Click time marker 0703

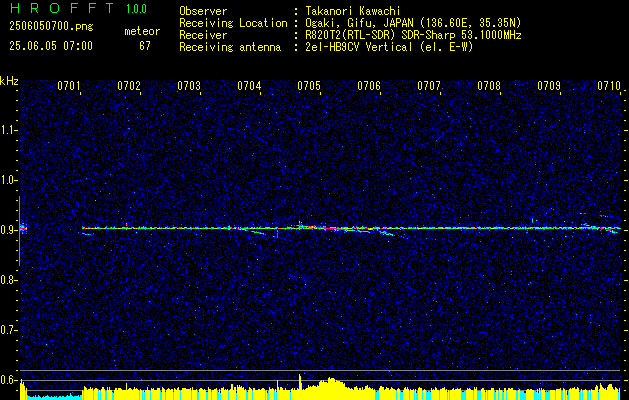(189, 86)
